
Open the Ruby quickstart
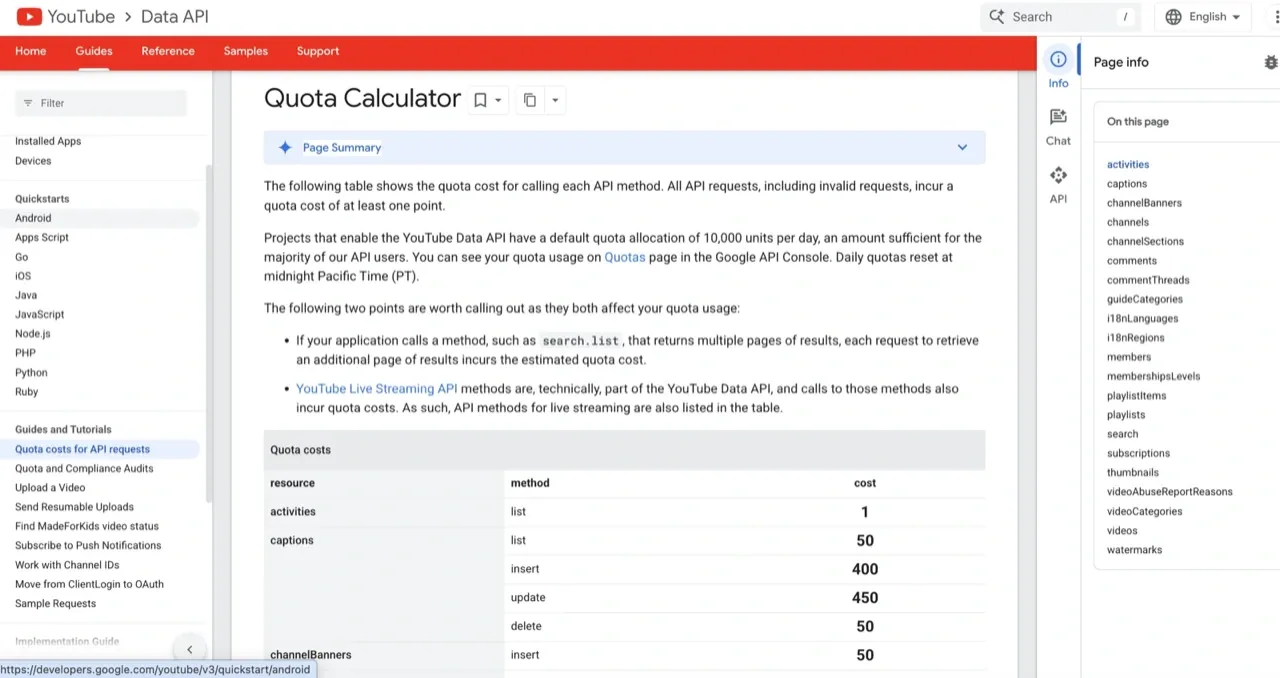[27, 392]
